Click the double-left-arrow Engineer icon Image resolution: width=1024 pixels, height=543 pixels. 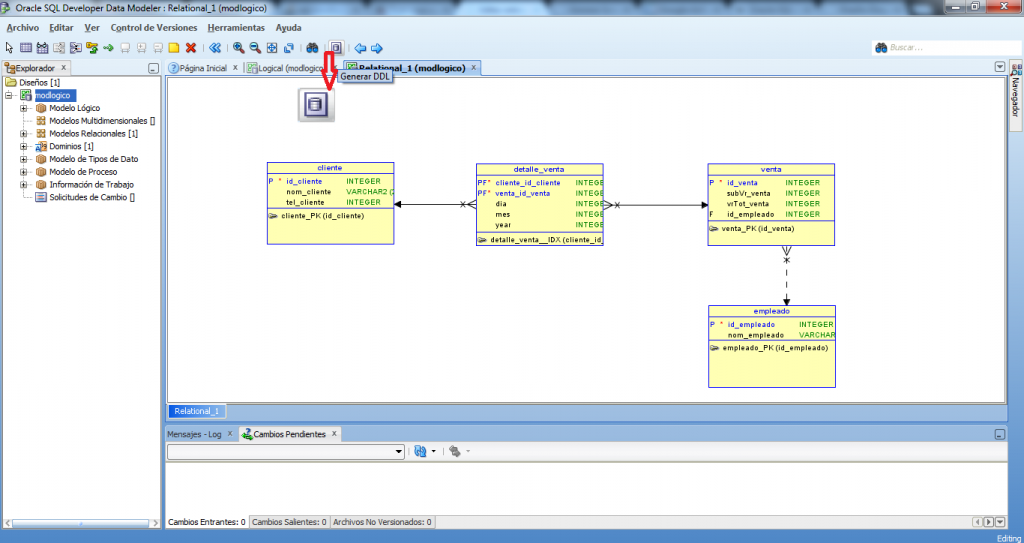click(215, 48)
